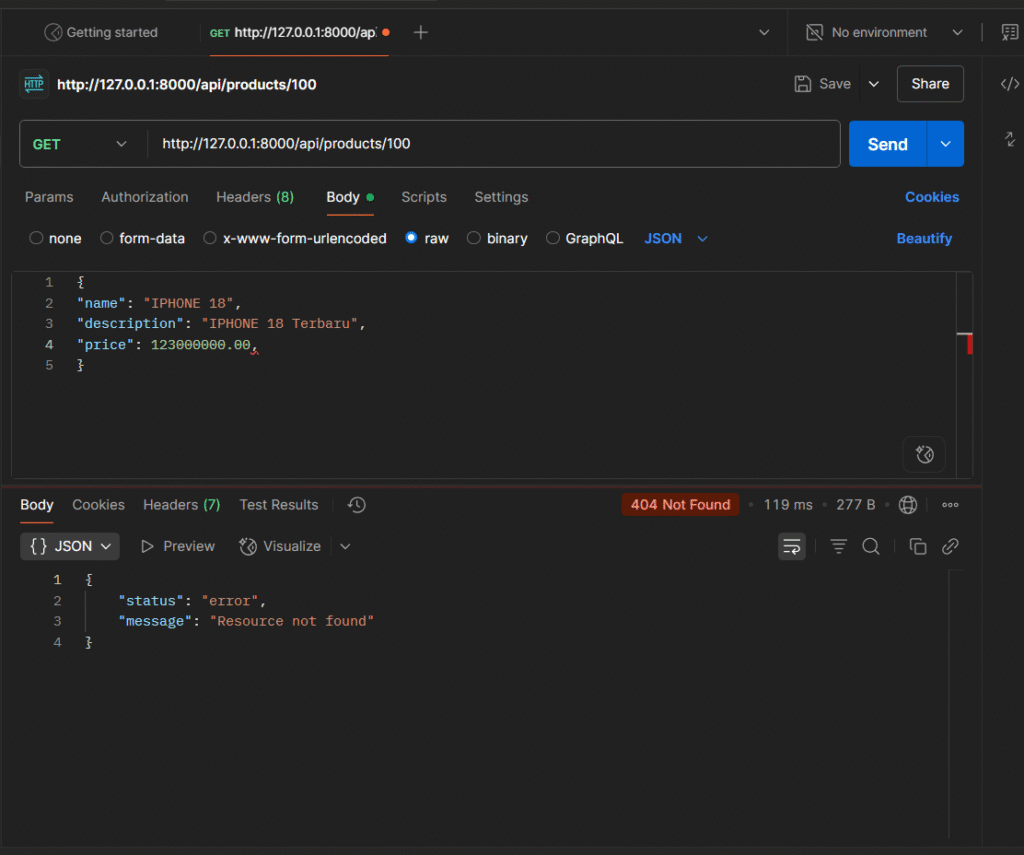Open the response filter icon
Screen dimensions: 1024x855
(x=839, y=546)
